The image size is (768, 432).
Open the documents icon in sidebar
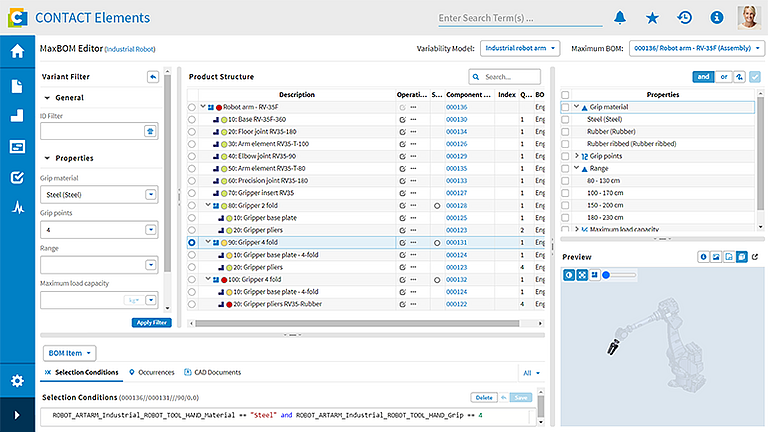(17, 86)
